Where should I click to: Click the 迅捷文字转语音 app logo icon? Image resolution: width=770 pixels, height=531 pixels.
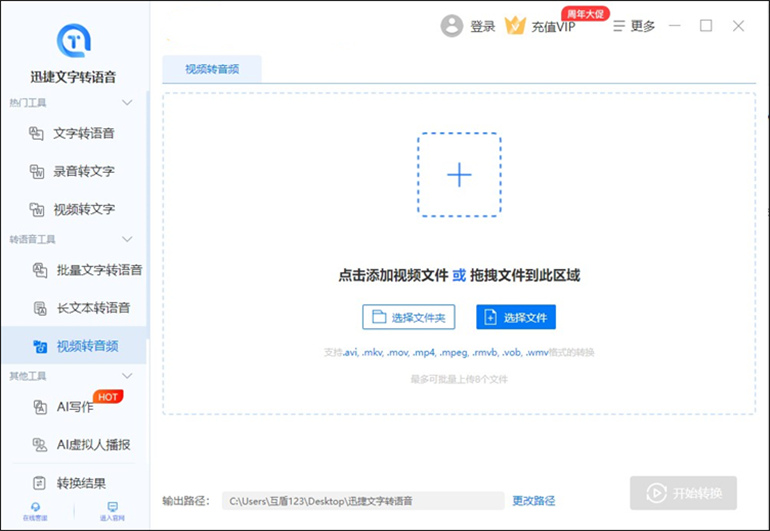click(x=74, y=41)
